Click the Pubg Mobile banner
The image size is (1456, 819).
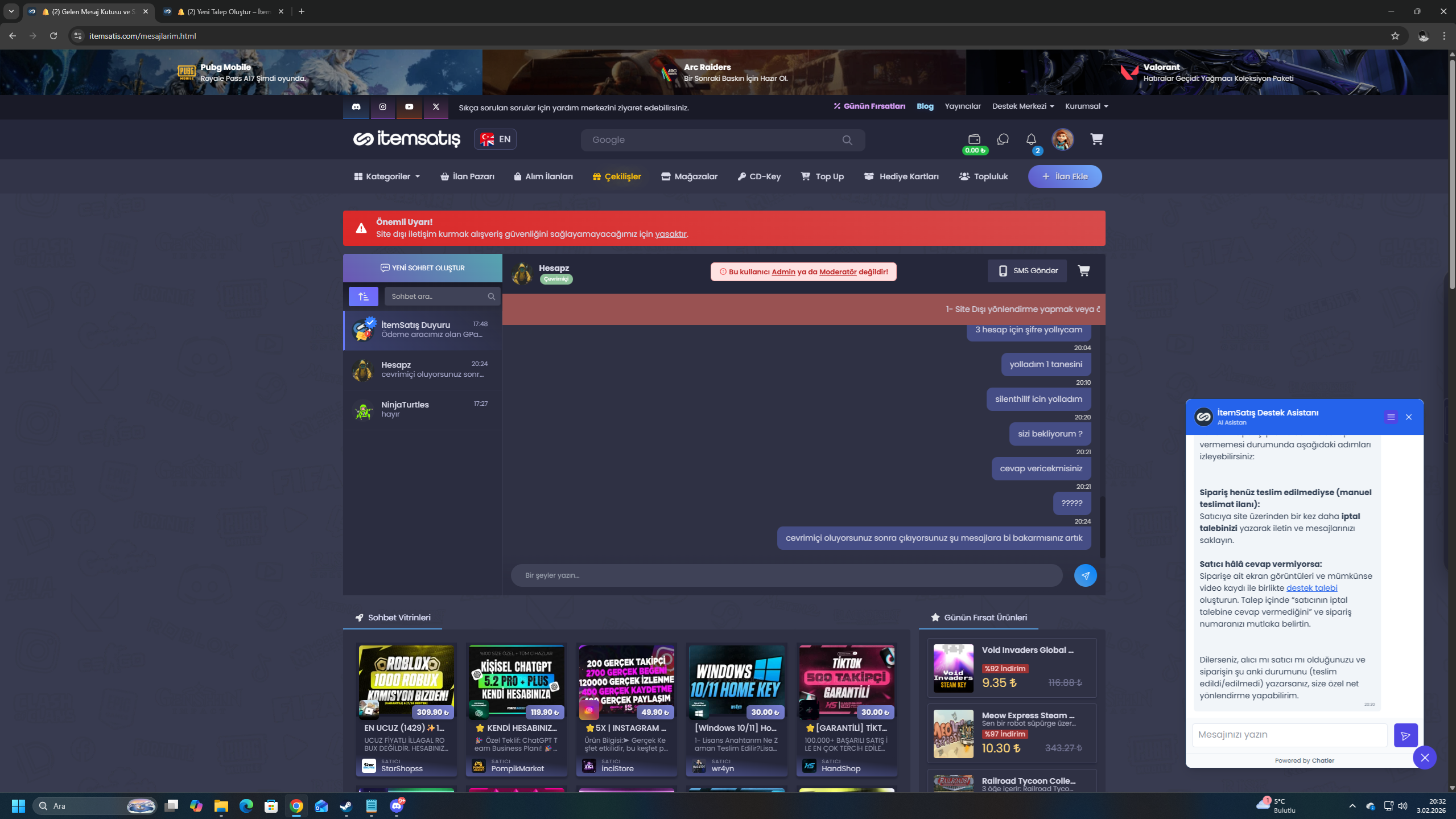click(x=241, y=72)
